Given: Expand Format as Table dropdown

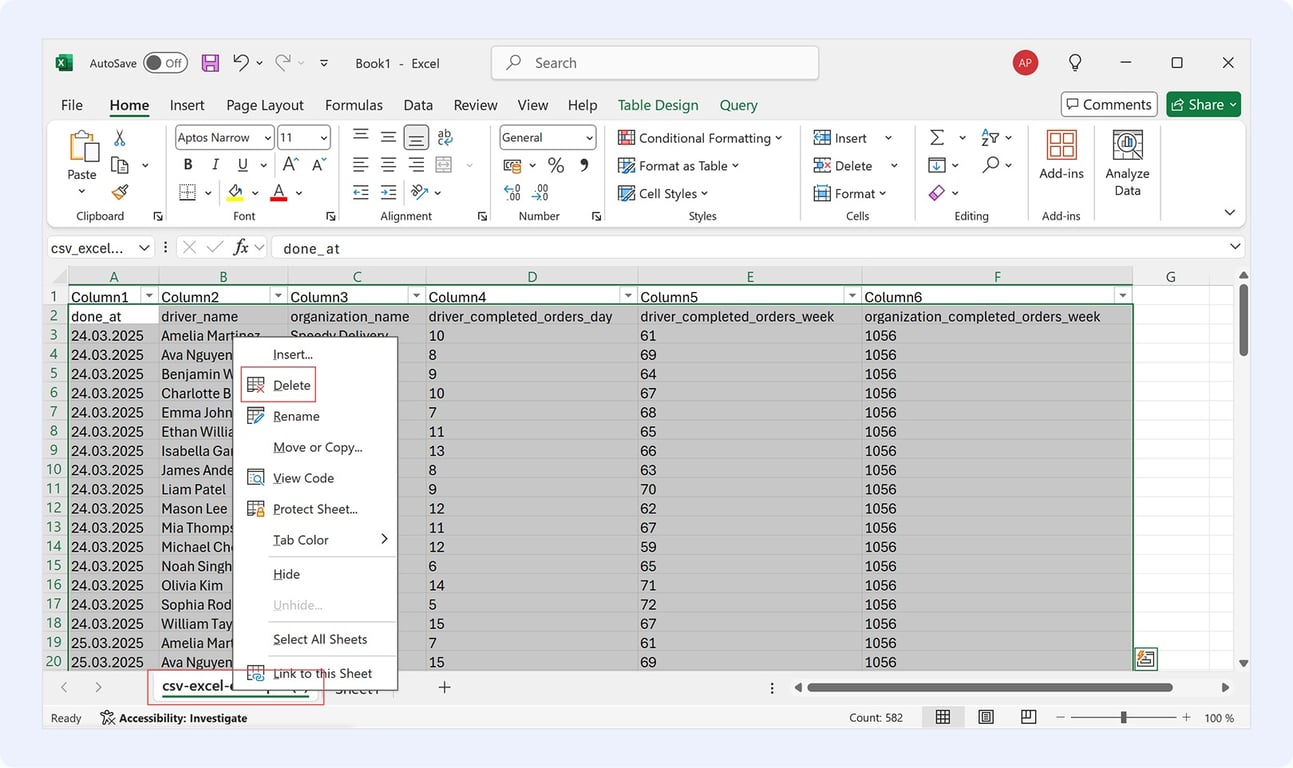Looking at the screenshot, I should pos(735,166).
